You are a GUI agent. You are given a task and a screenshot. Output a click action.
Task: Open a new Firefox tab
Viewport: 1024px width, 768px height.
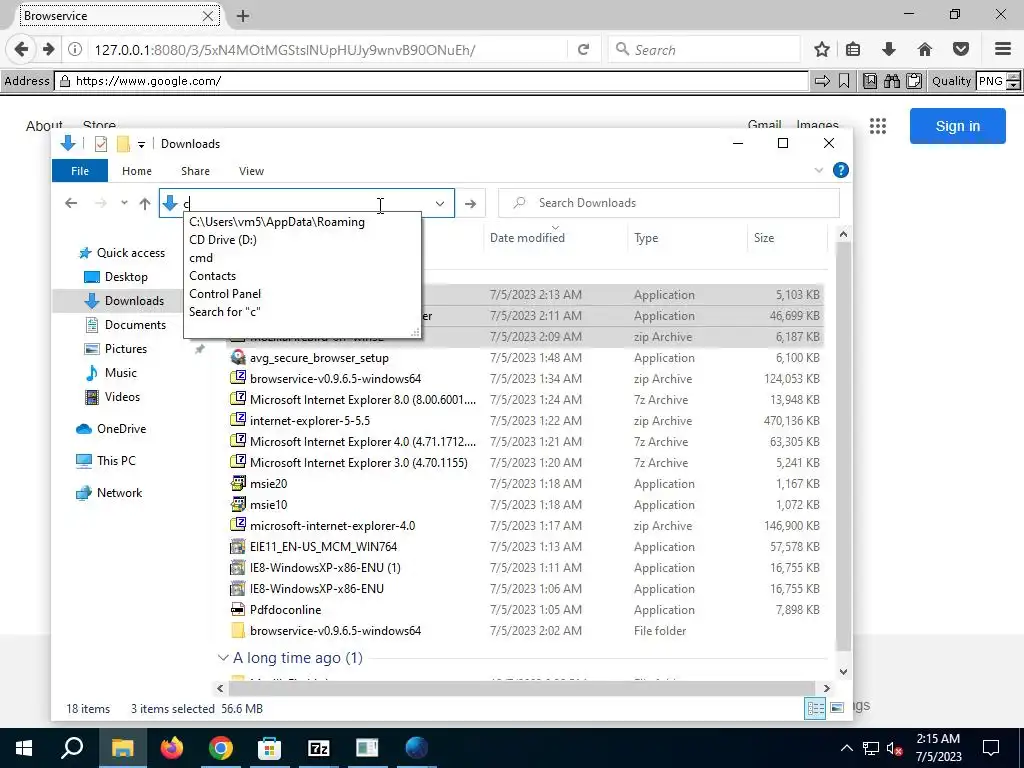pyautogui.click(x=242, y=16)
